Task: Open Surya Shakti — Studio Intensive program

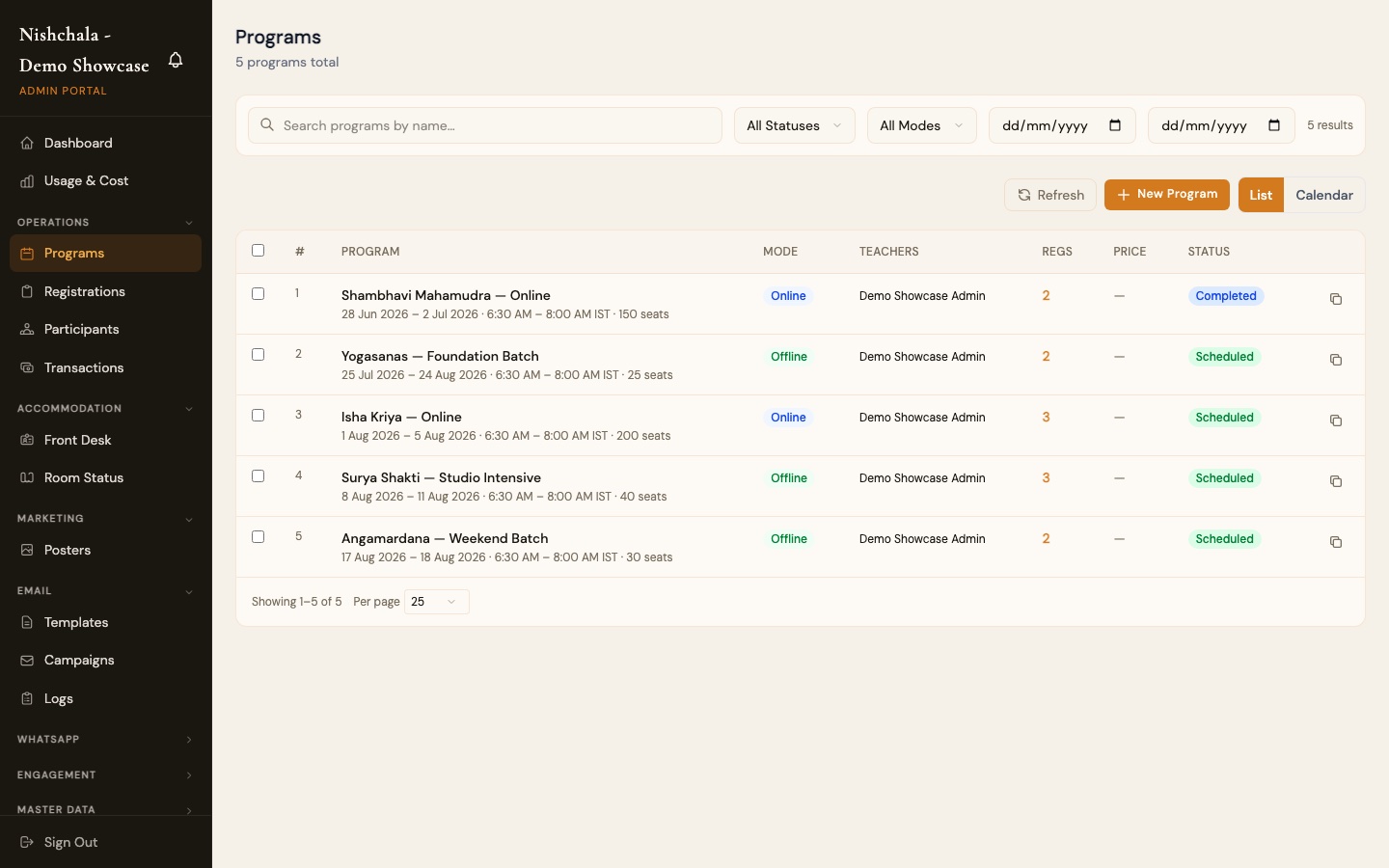Action: pos(441,477)
